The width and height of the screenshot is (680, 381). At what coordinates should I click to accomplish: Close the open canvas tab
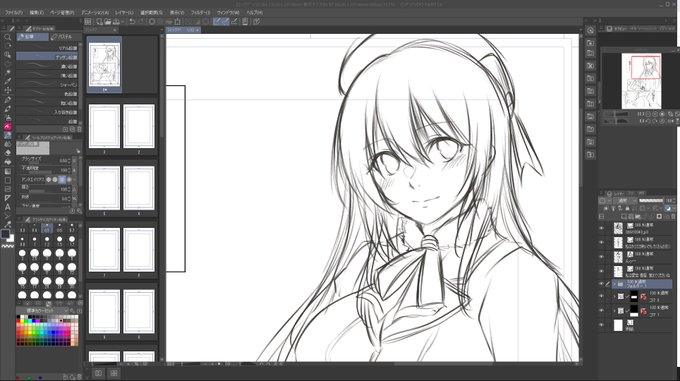pos(197,30)
